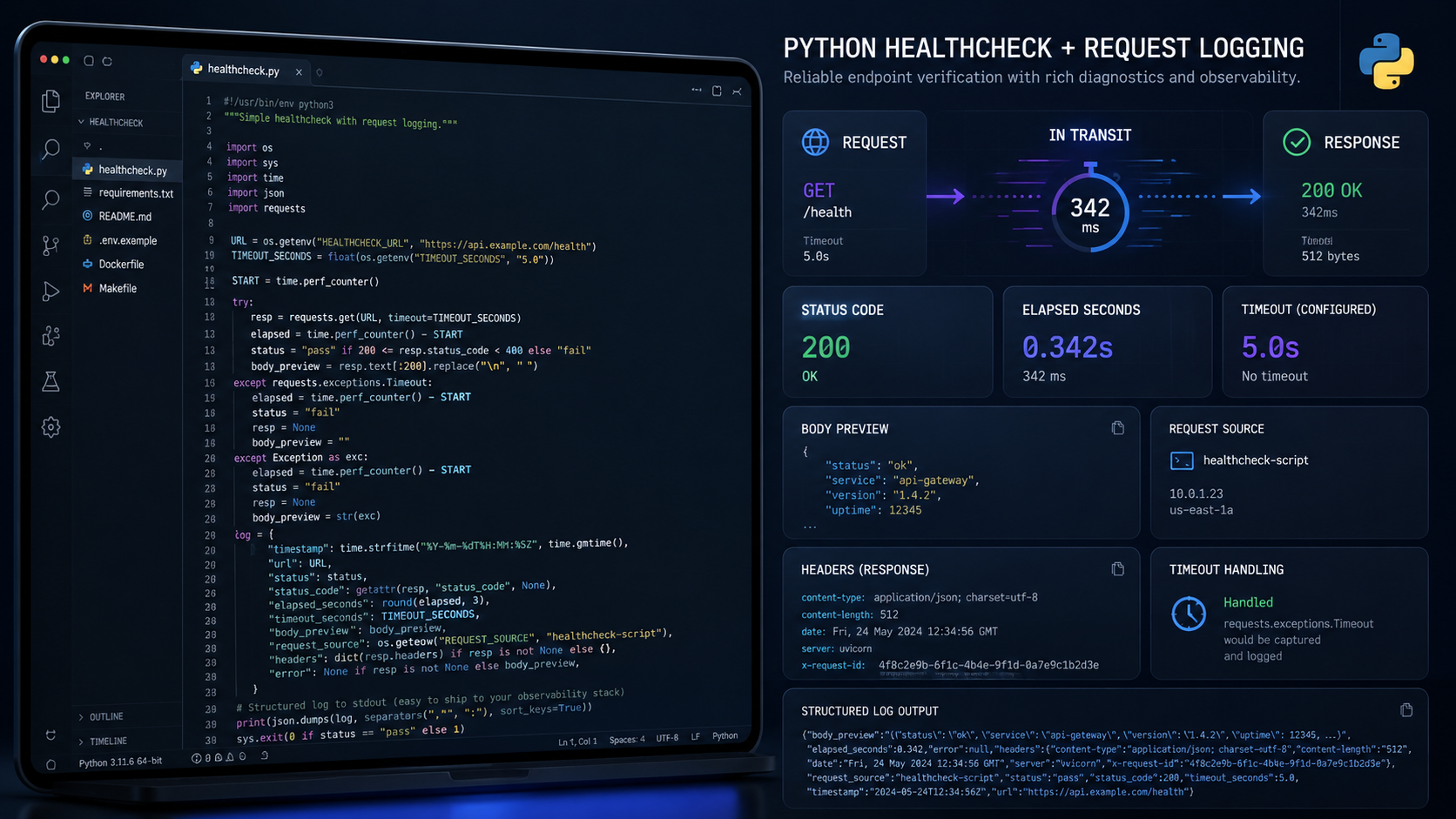Click 'No timeout' under Timeout (Configured)
Viewport: 1456px width, 819px height.
1275,376
